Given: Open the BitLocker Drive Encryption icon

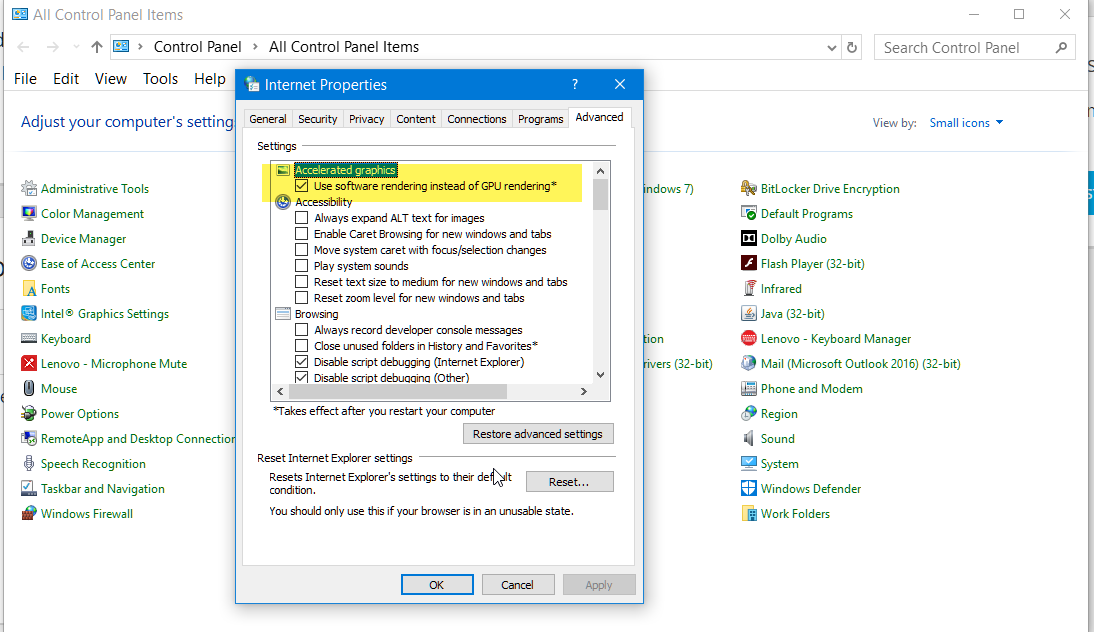Looking at the screenshot, I should tap(749, 188).
